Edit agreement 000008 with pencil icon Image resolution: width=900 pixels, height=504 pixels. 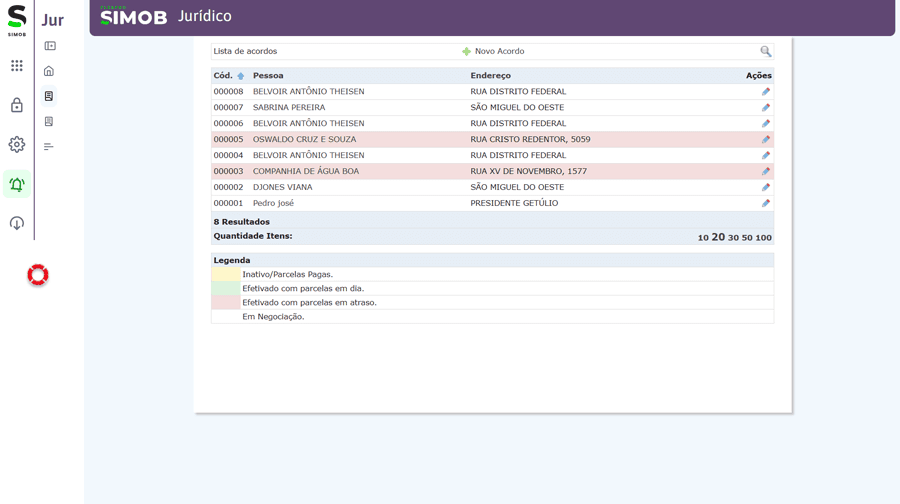coord(765,92)
